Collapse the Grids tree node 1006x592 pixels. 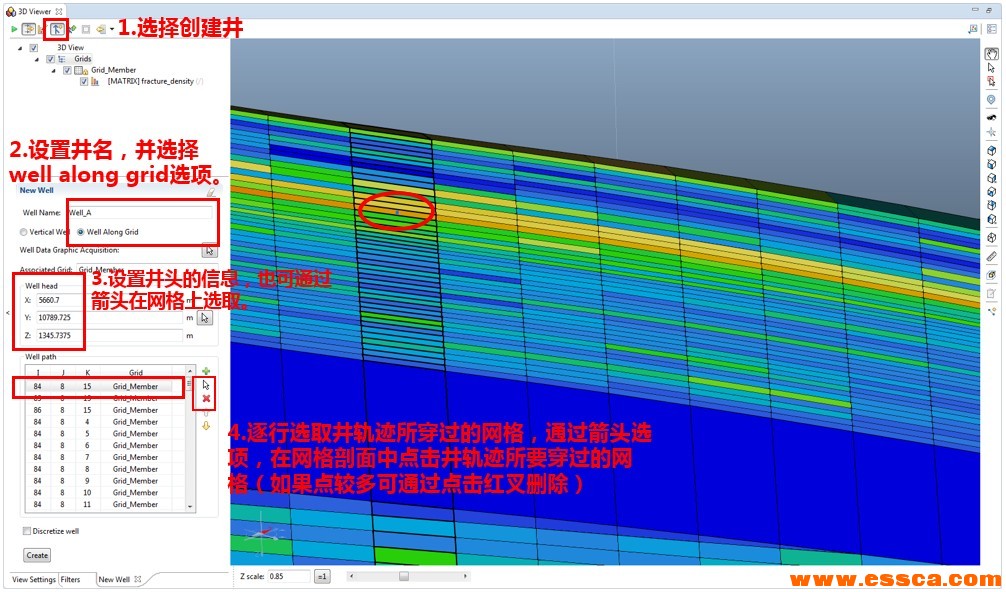(x=38, y=59)
